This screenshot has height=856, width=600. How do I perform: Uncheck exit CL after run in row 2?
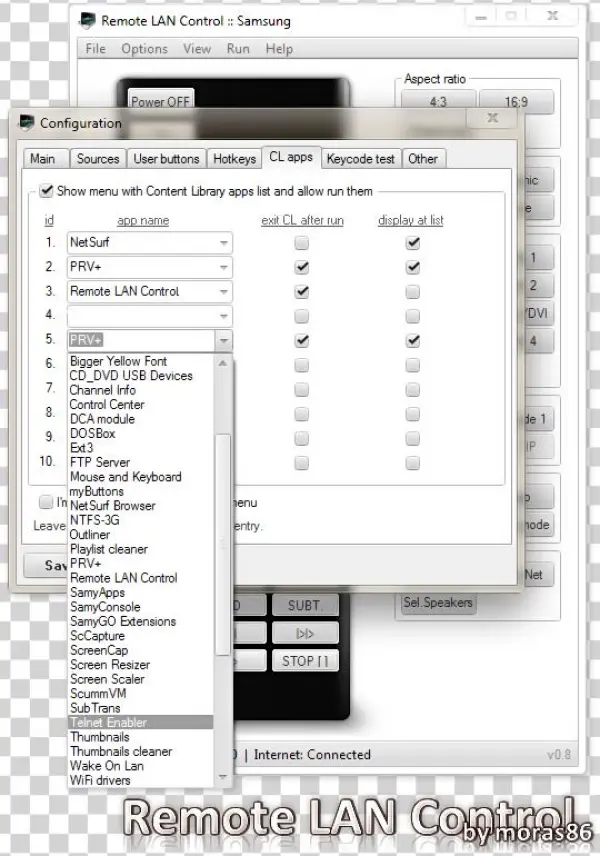(x=301, y=268)
